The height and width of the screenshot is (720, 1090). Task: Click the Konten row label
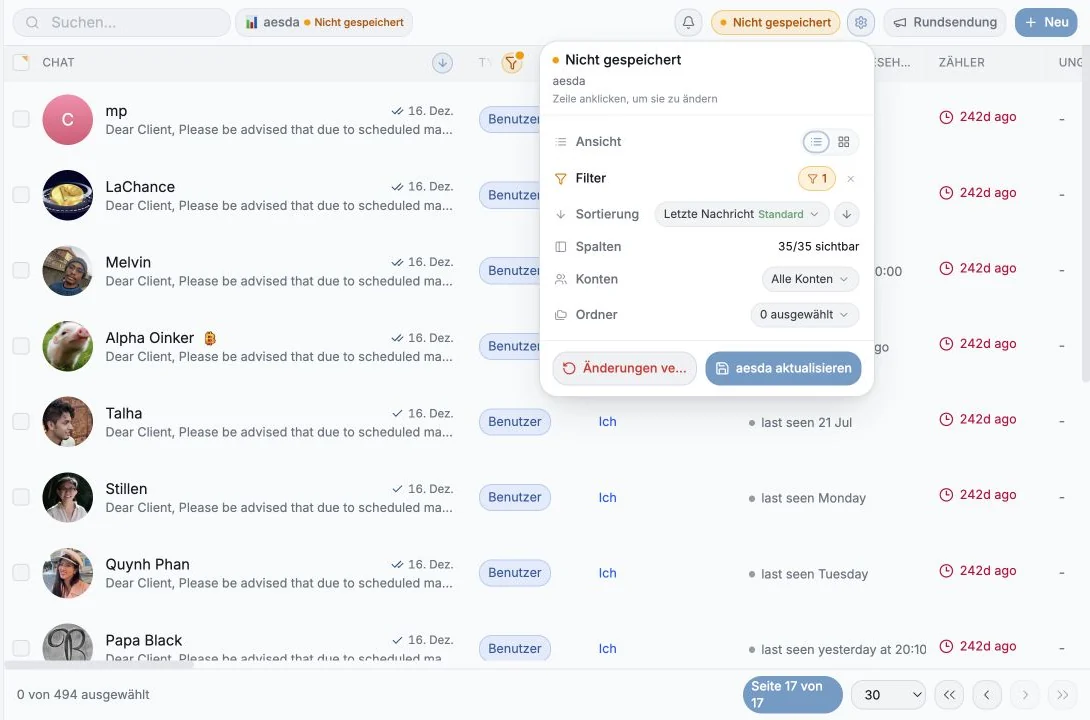tap(596, 279)
